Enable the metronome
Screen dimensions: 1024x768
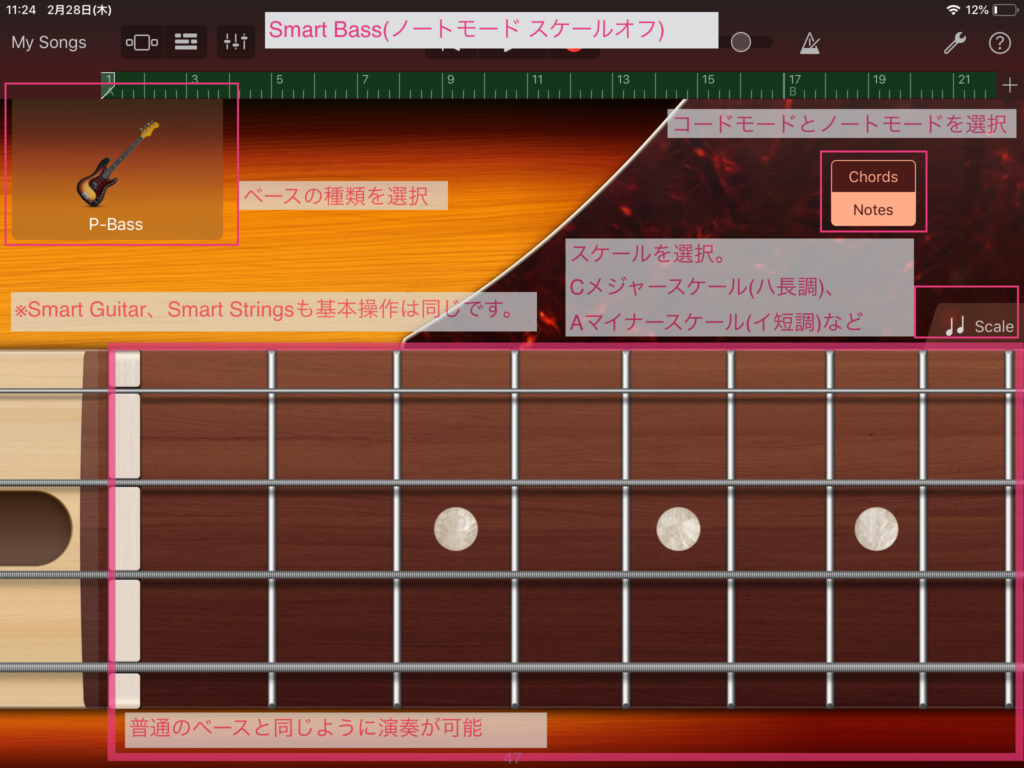(x=810, y=43)
